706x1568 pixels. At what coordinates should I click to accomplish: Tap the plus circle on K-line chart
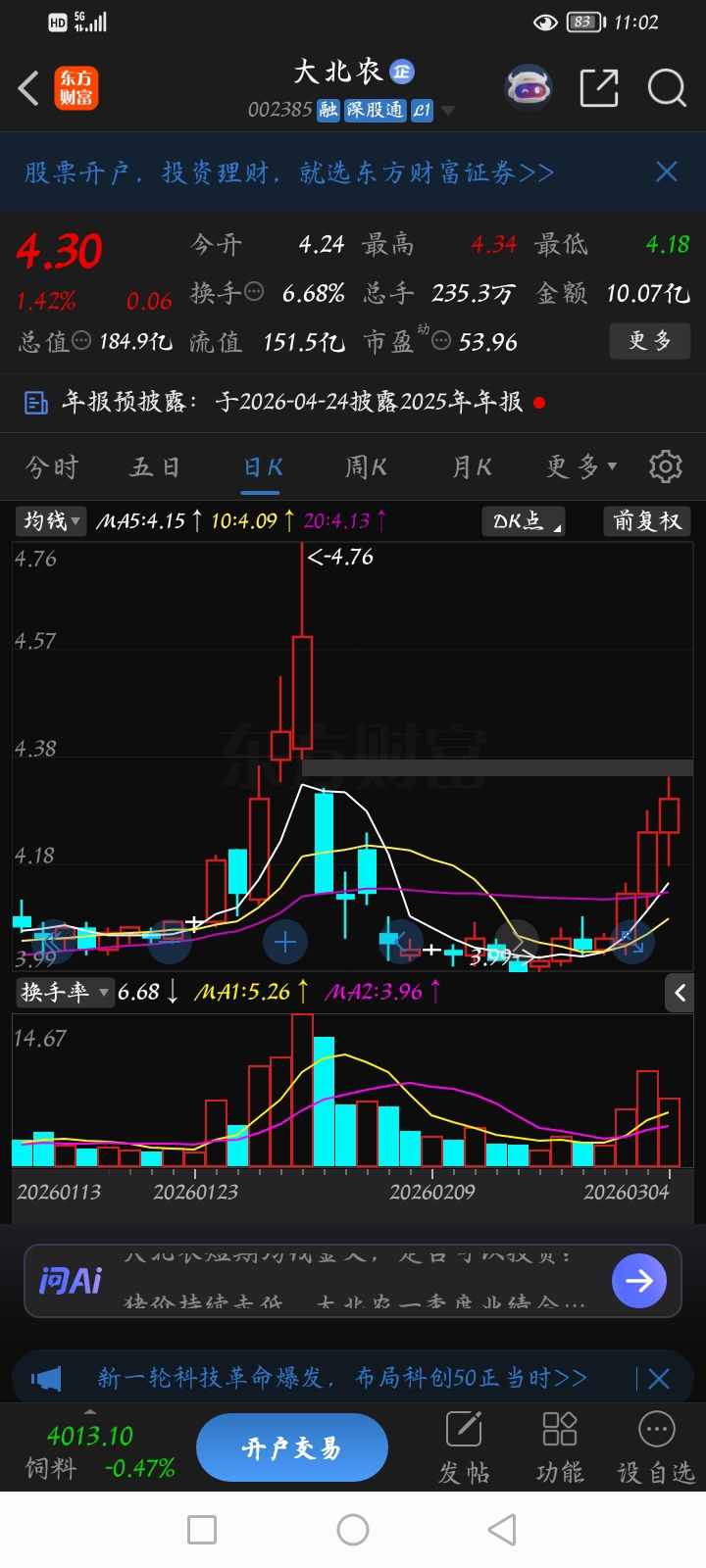click(x=285, y=943)
